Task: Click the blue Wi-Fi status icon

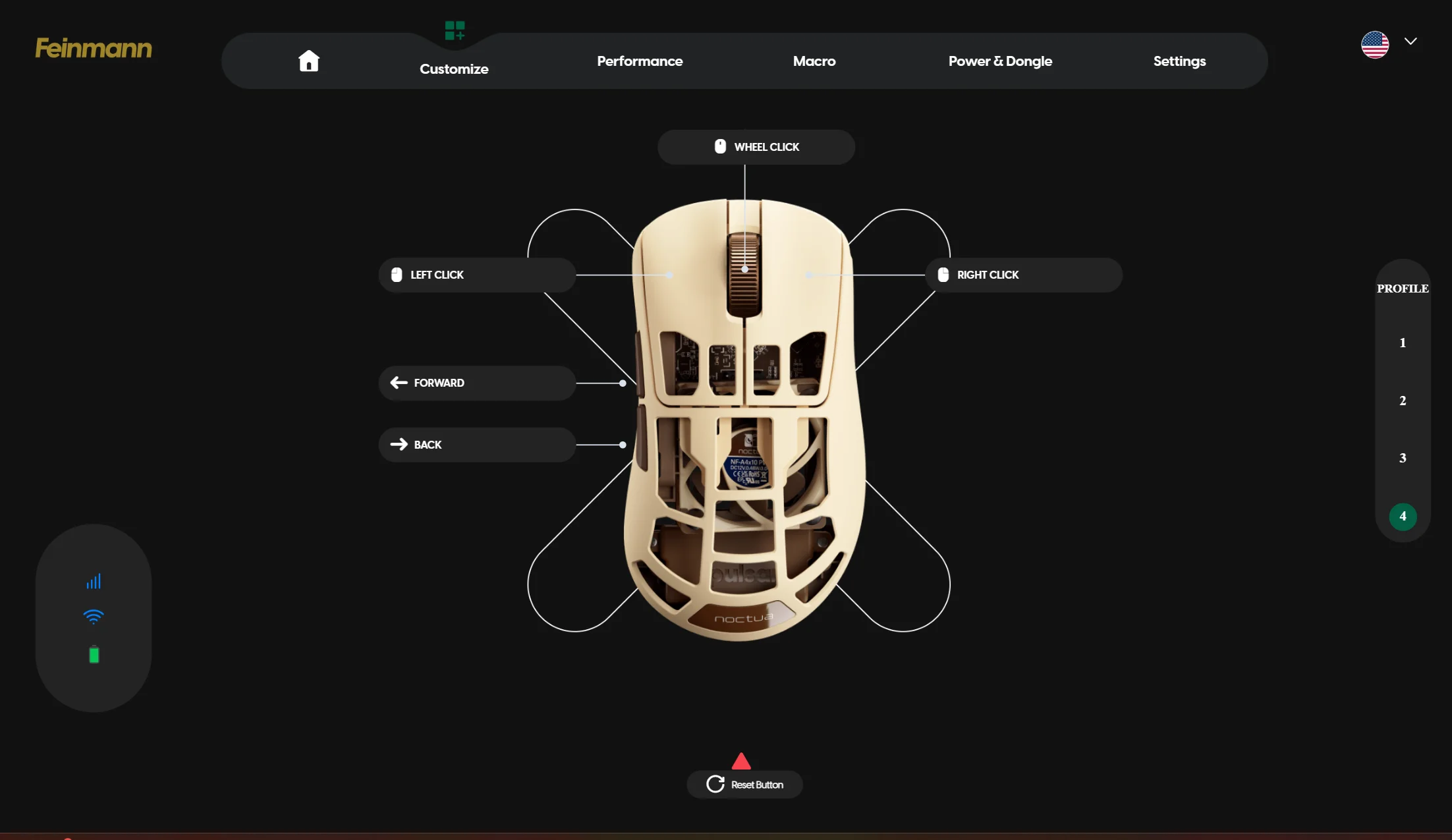Action: [x=94, y=617]
